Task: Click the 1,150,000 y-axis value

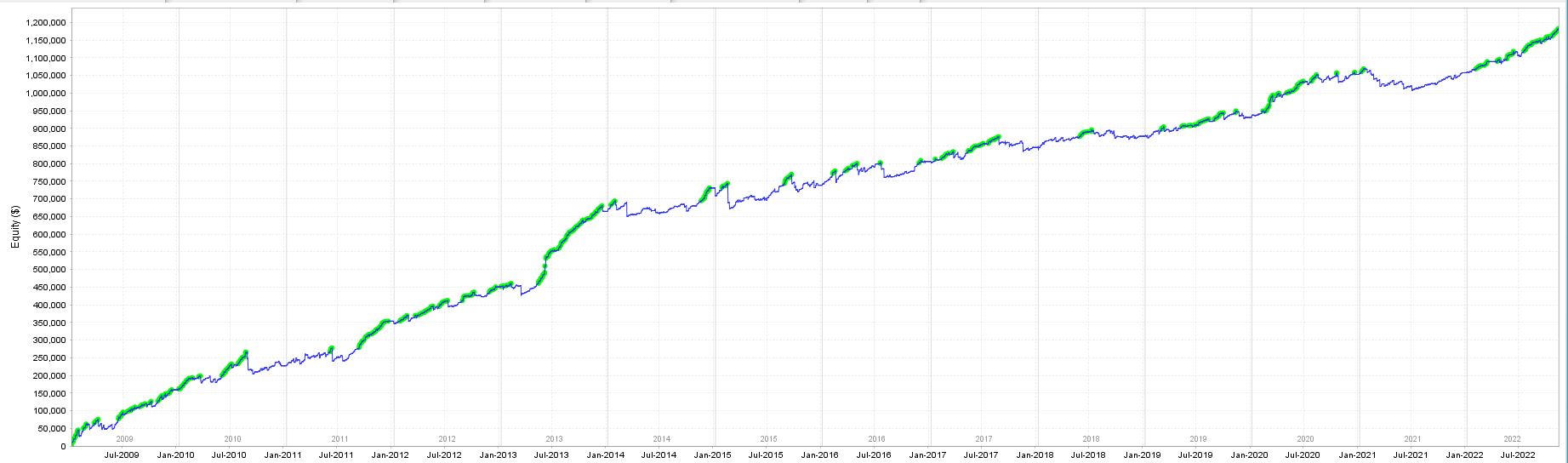Action: (45, 40)
